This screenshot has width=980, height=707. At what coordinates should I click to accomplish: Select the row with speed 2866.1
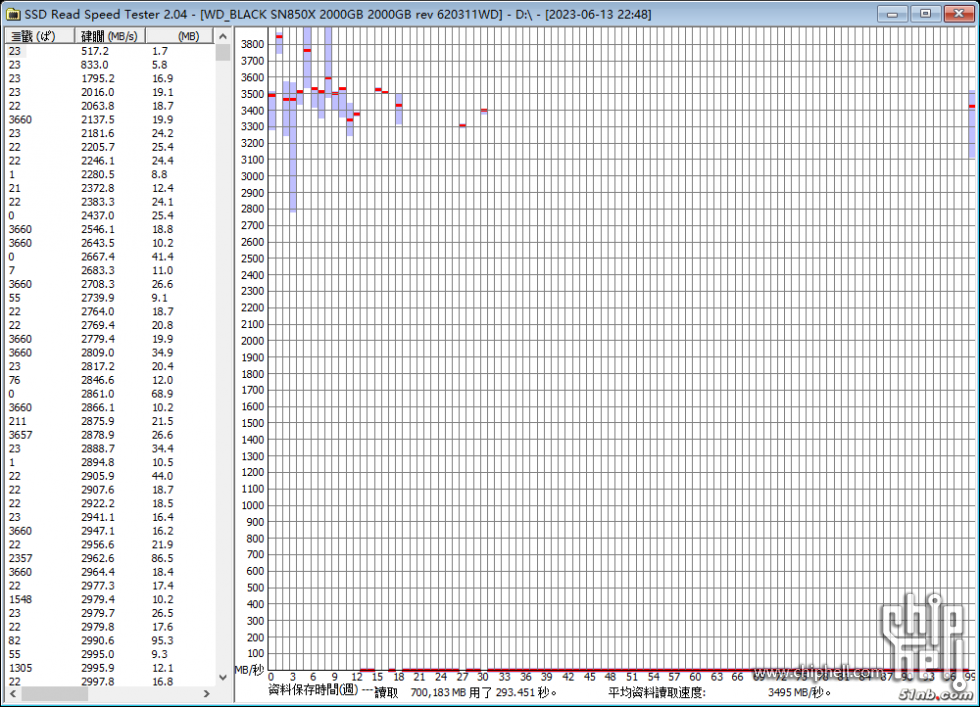(x=110, y=408)
